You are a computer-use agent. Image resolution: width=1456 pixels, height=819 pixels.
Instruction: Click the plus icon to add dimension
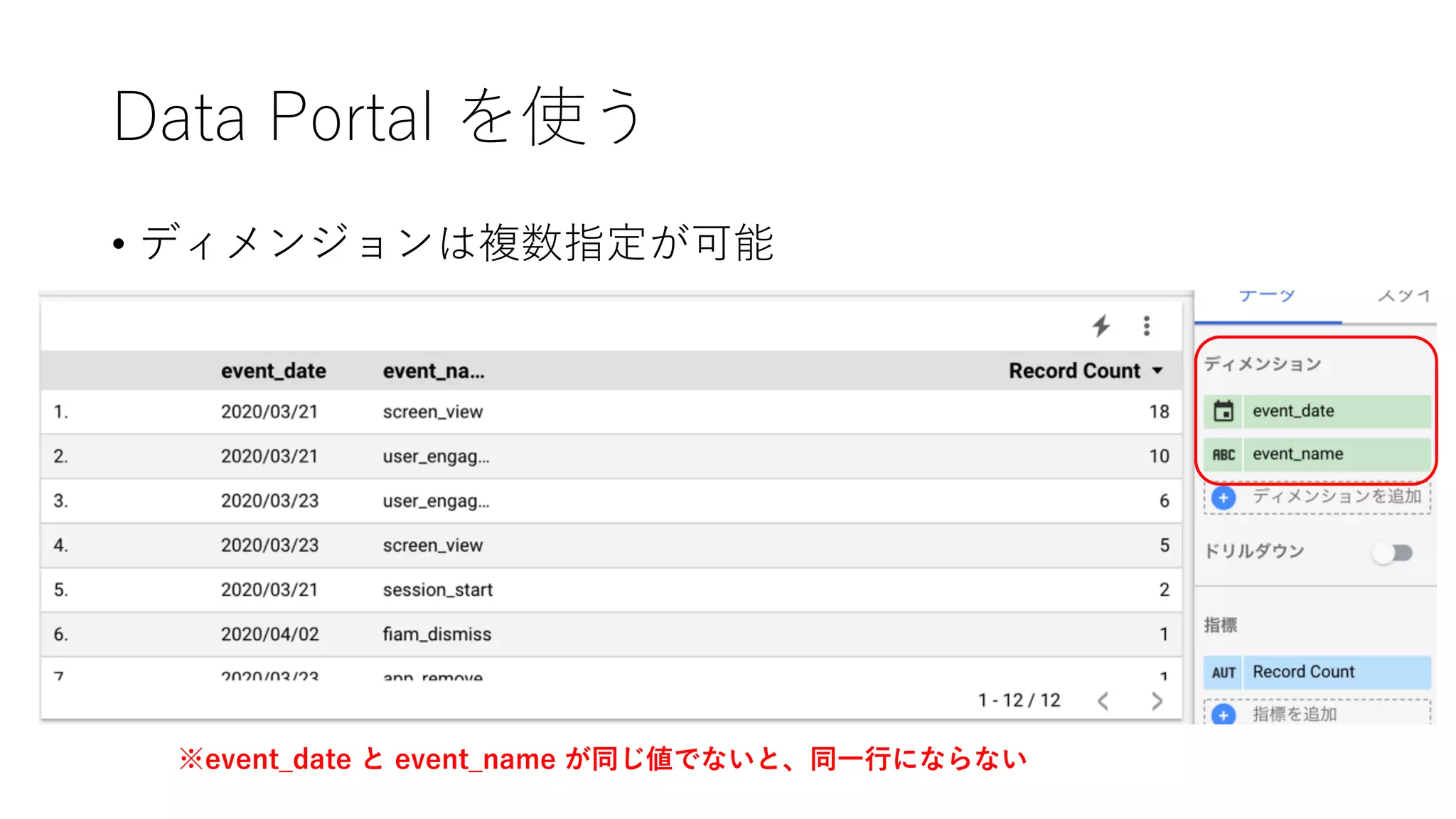pos(1223,498)
